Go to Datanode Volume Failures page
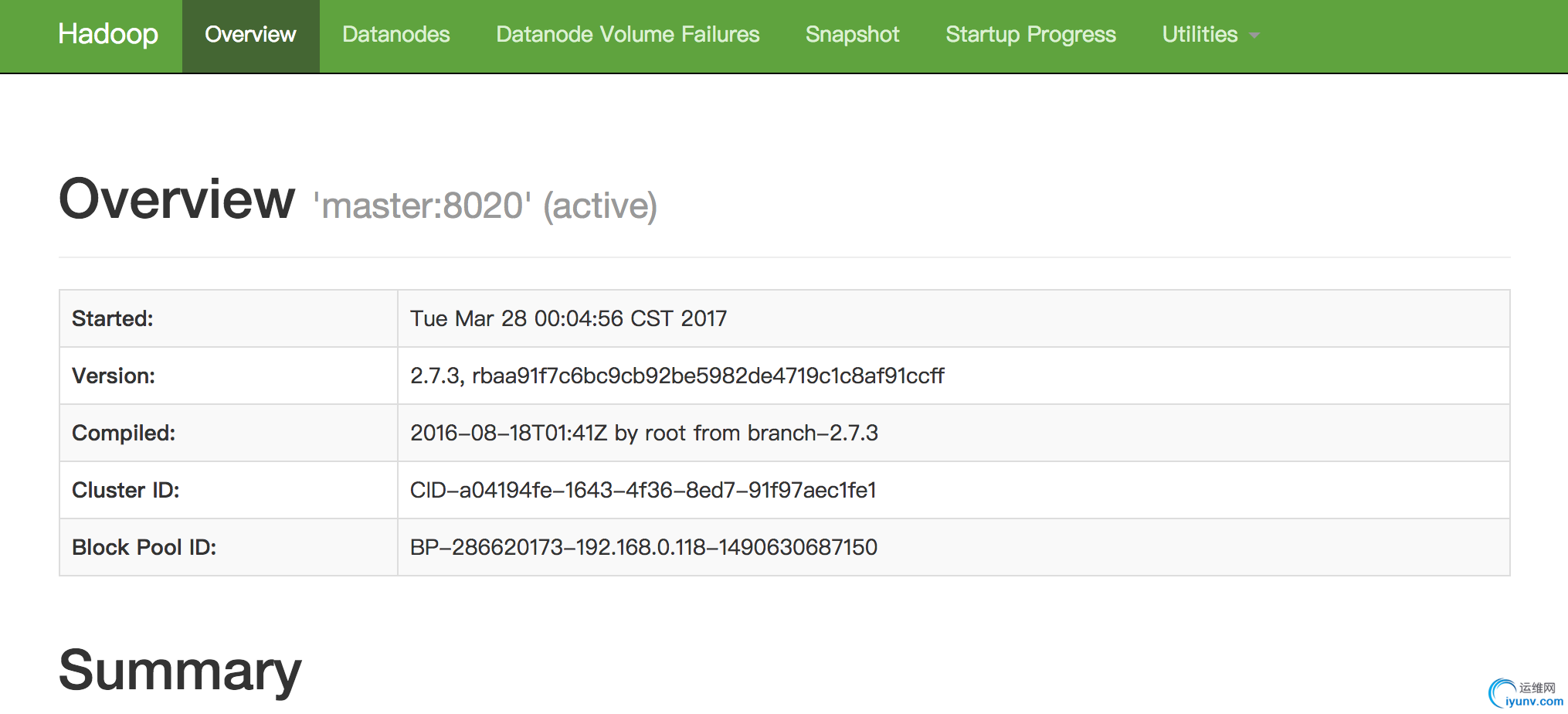 point(627,35)
